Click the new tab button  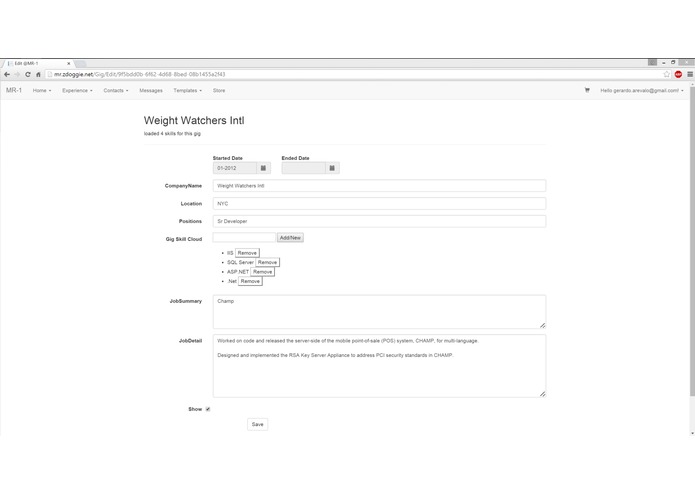click(x=81, y=64)
